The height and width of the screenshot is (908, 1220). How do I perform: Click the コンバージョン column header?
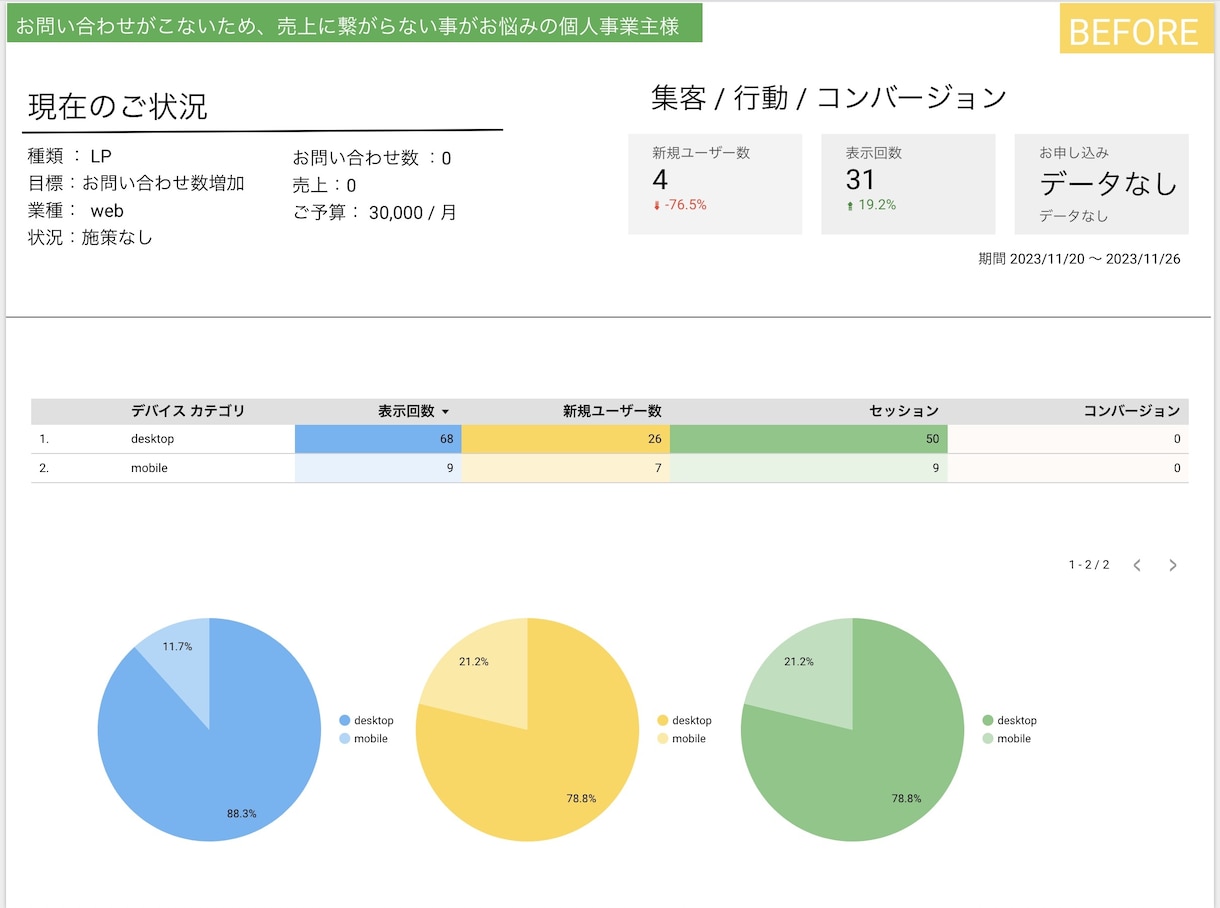click(1132, 411)
